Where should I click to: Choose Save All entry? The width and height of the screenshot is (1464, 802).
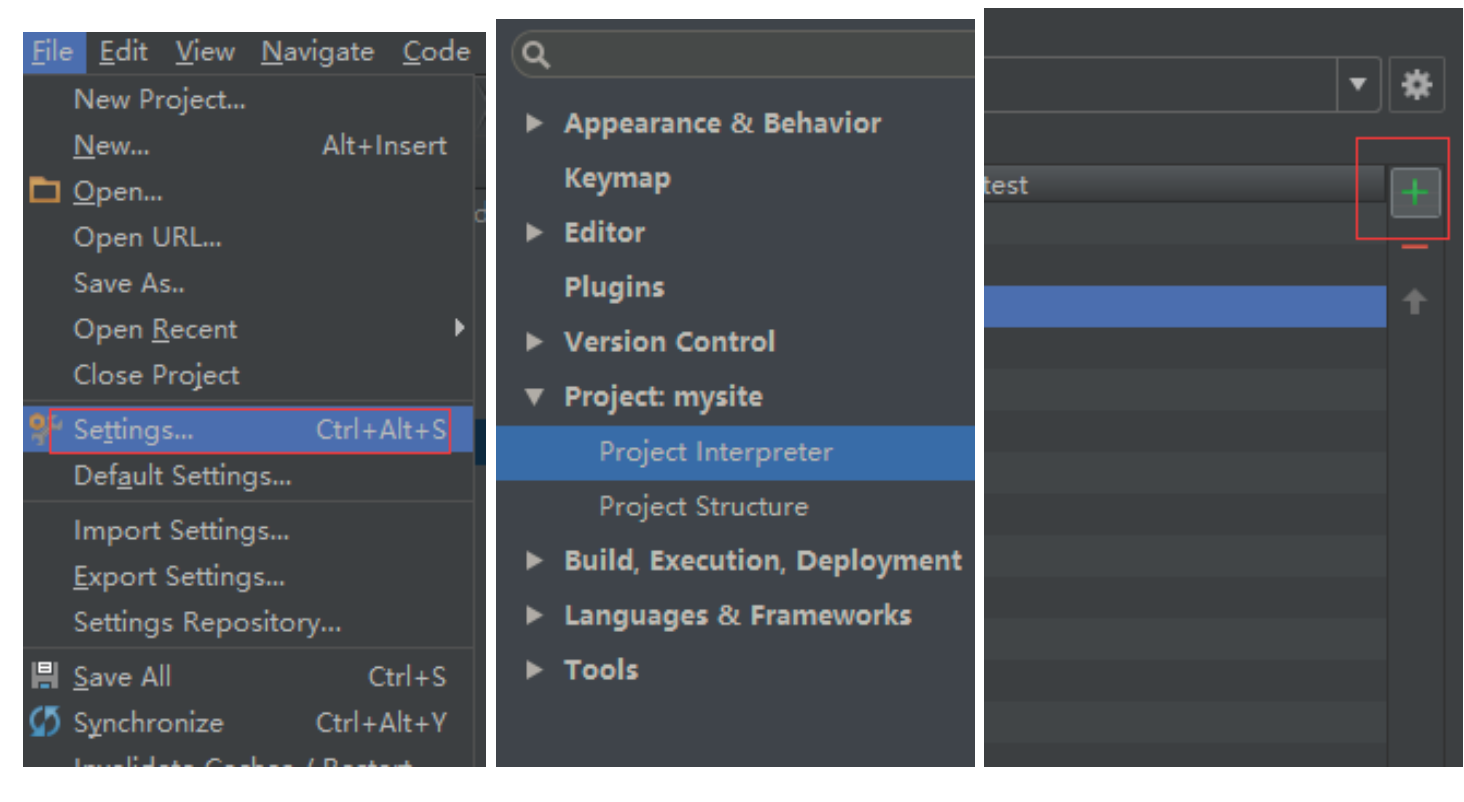[x=122, y=677]
